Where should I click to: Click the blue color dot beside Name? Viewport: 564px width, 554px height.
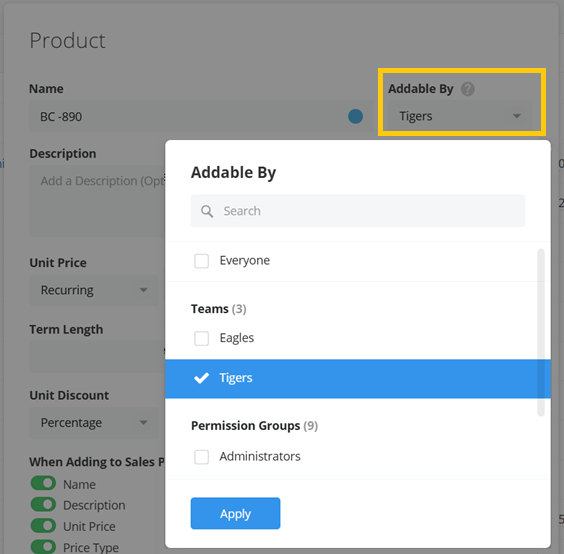(355, 117)
